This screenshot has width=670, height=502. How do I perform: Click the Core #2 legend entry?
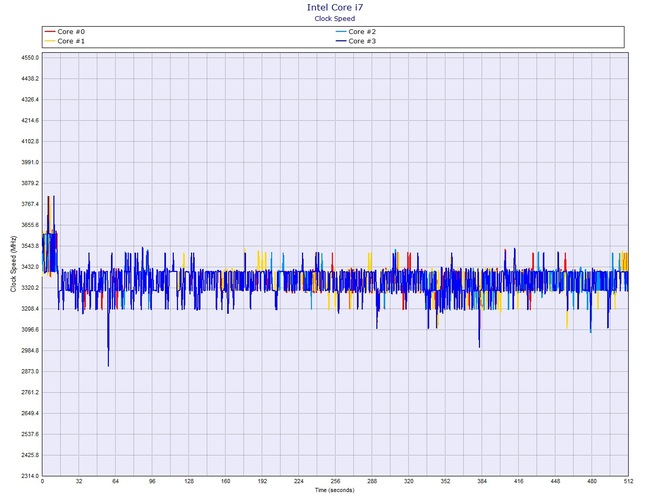(356, 32)
